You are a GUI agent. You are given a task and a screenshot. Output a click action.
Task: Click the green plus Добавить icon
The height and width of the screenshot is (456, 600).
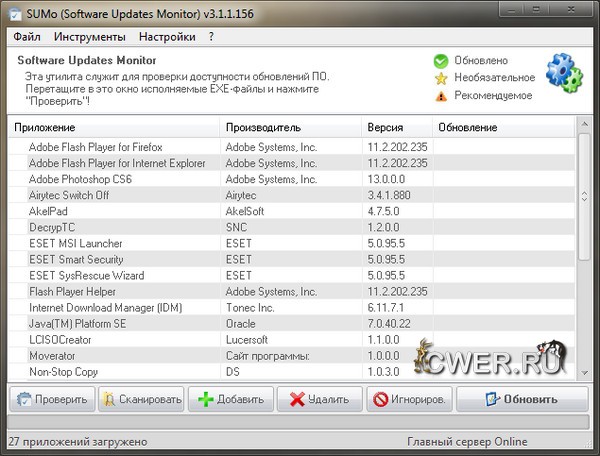206,399
